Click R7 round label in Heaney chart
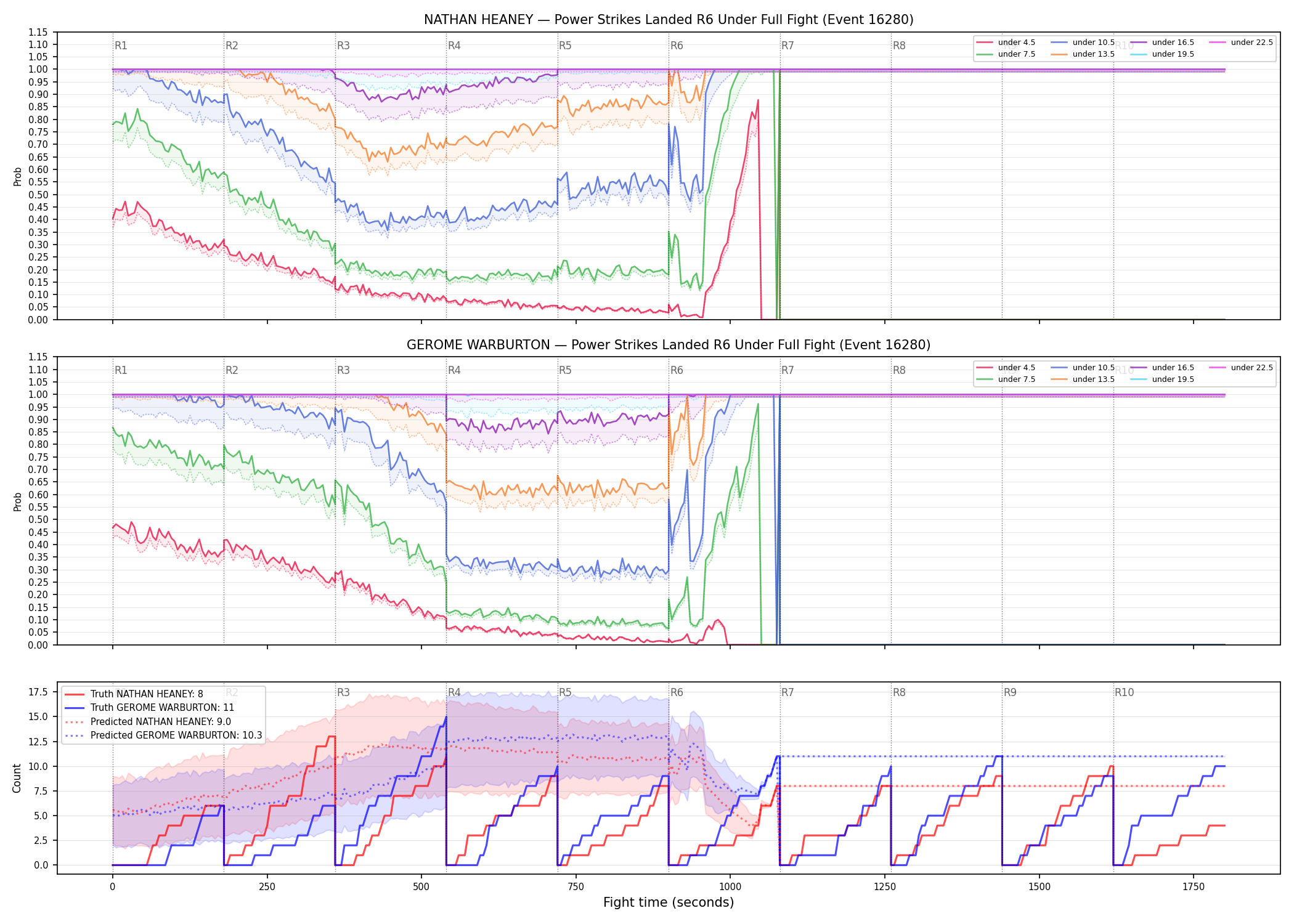Image resolution: width=1294 pixels, height=924 pixels. tap(787, 46)
